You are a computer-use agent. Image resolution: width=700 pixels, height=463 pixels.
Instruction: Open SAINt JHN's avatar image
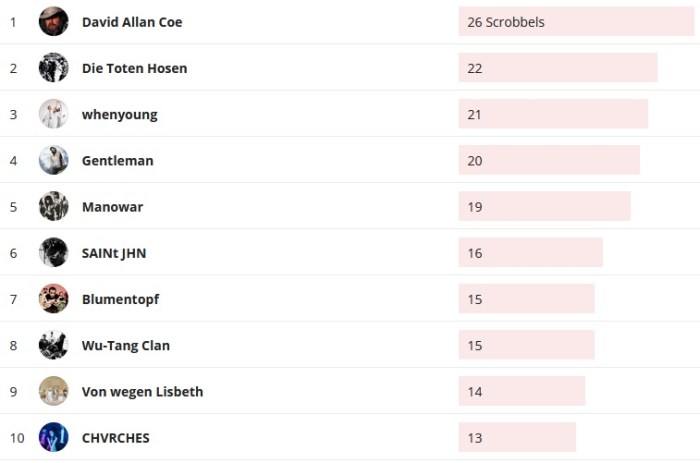click(x=54, y=253)
